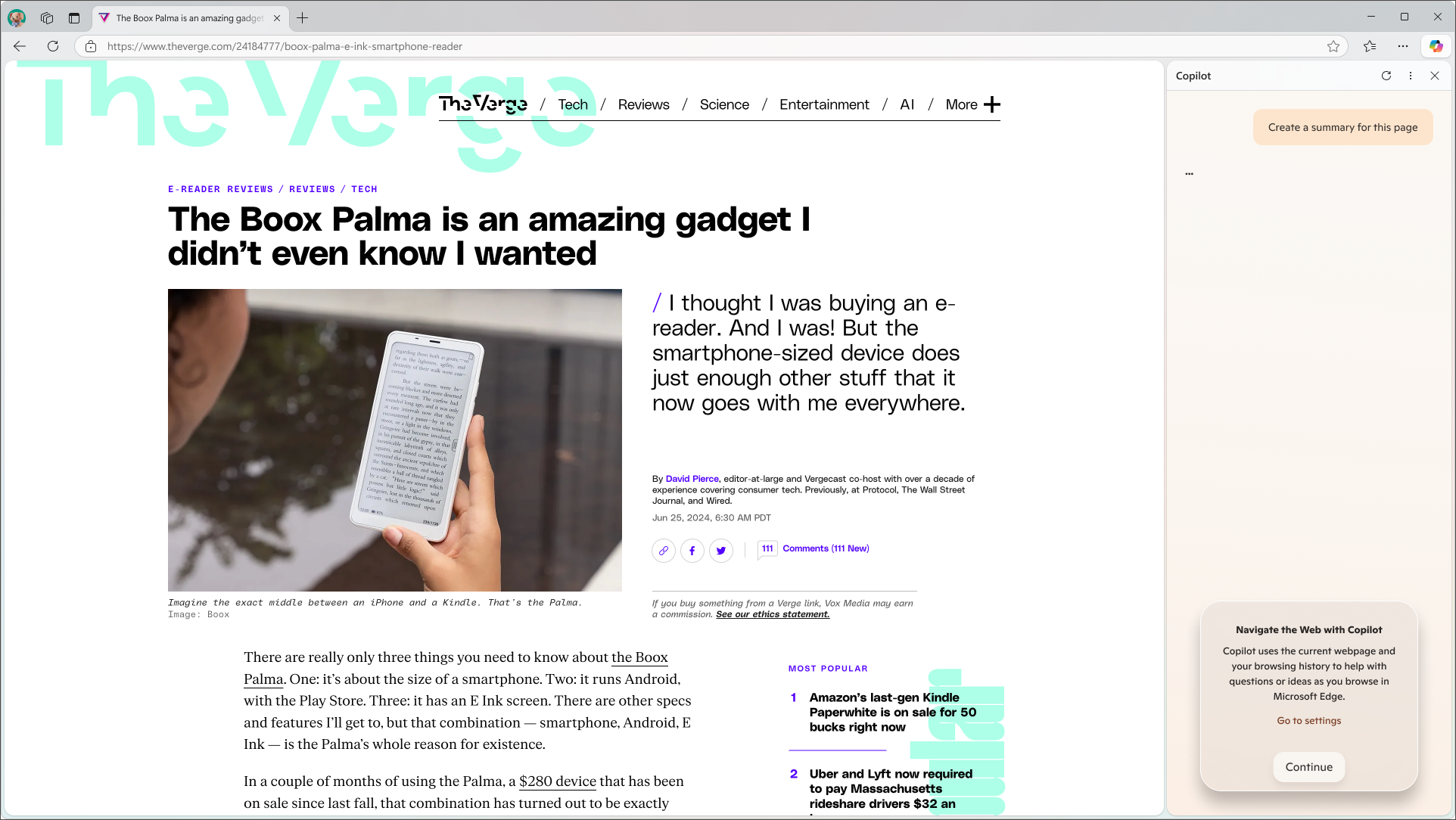Click the 'Create a summary for this page' button
Image resolution: width=1456 pixels, height=820 pixels.
[x=1343, y=127]
